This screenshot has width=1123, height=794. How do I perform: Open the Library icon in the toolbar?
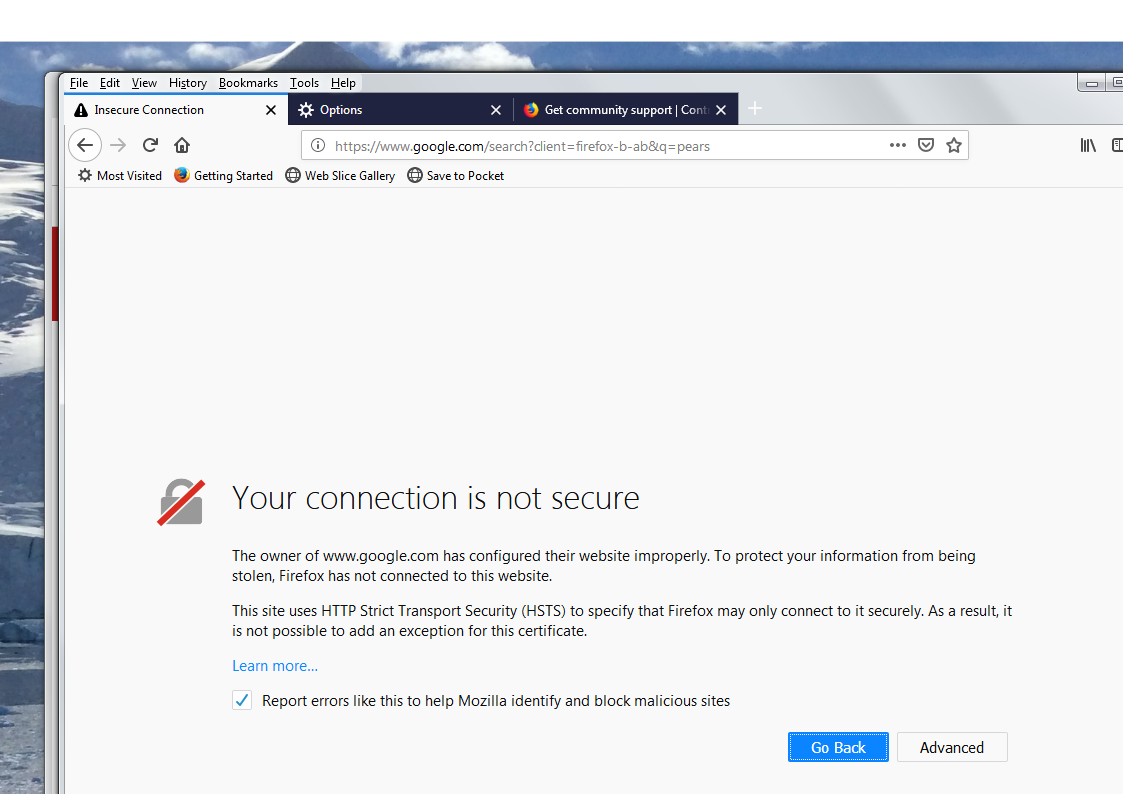pos(1088,145)
